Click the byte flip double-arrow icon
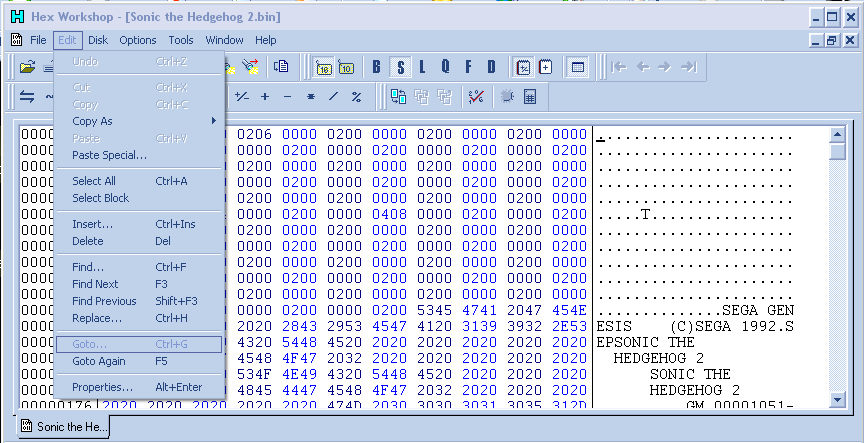This screenshot has width=864, height=443. 27,97
